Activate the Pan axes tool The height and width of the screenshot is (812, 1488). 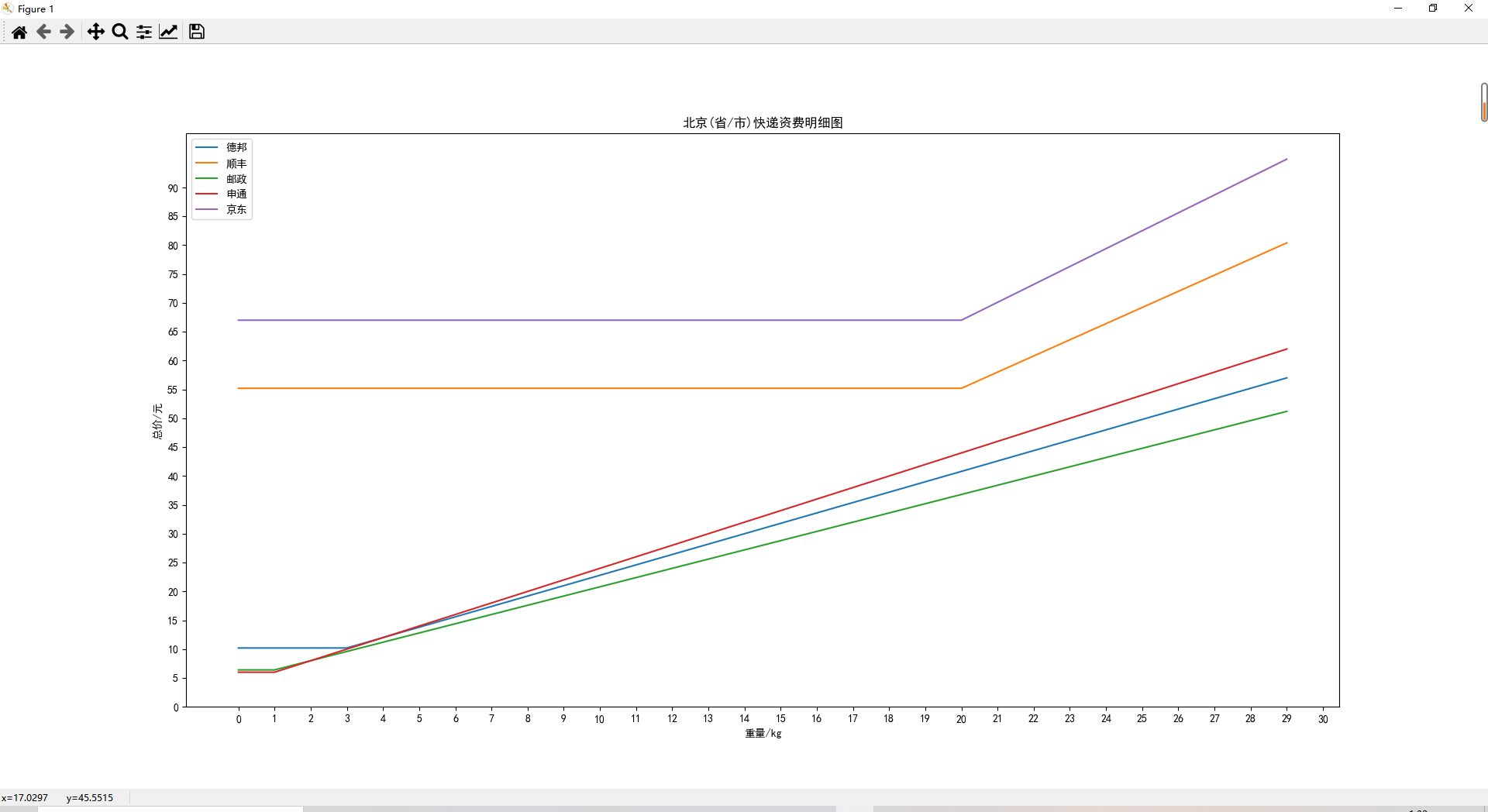tap(95, 32)
